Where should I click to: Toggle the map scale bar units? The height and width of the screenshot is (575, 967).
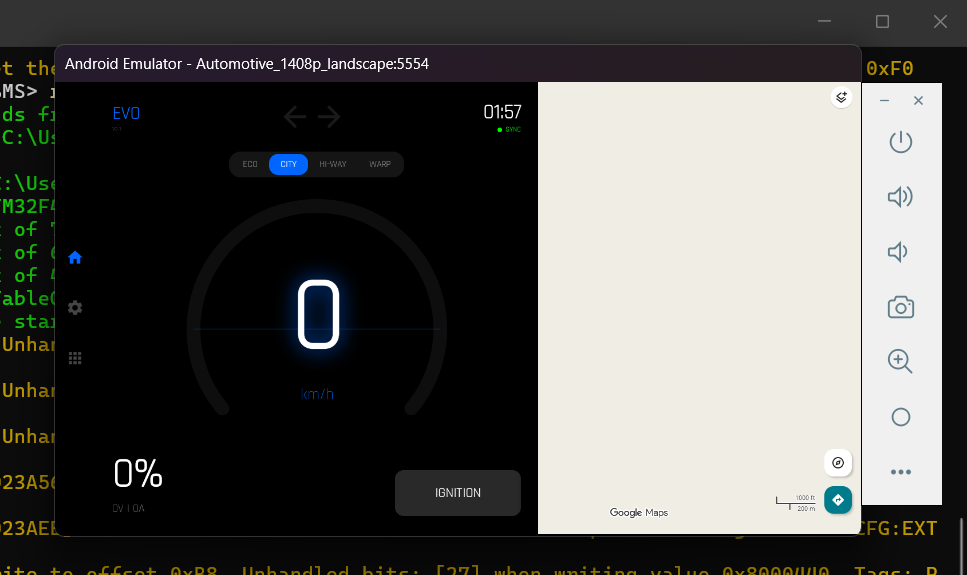796,503
